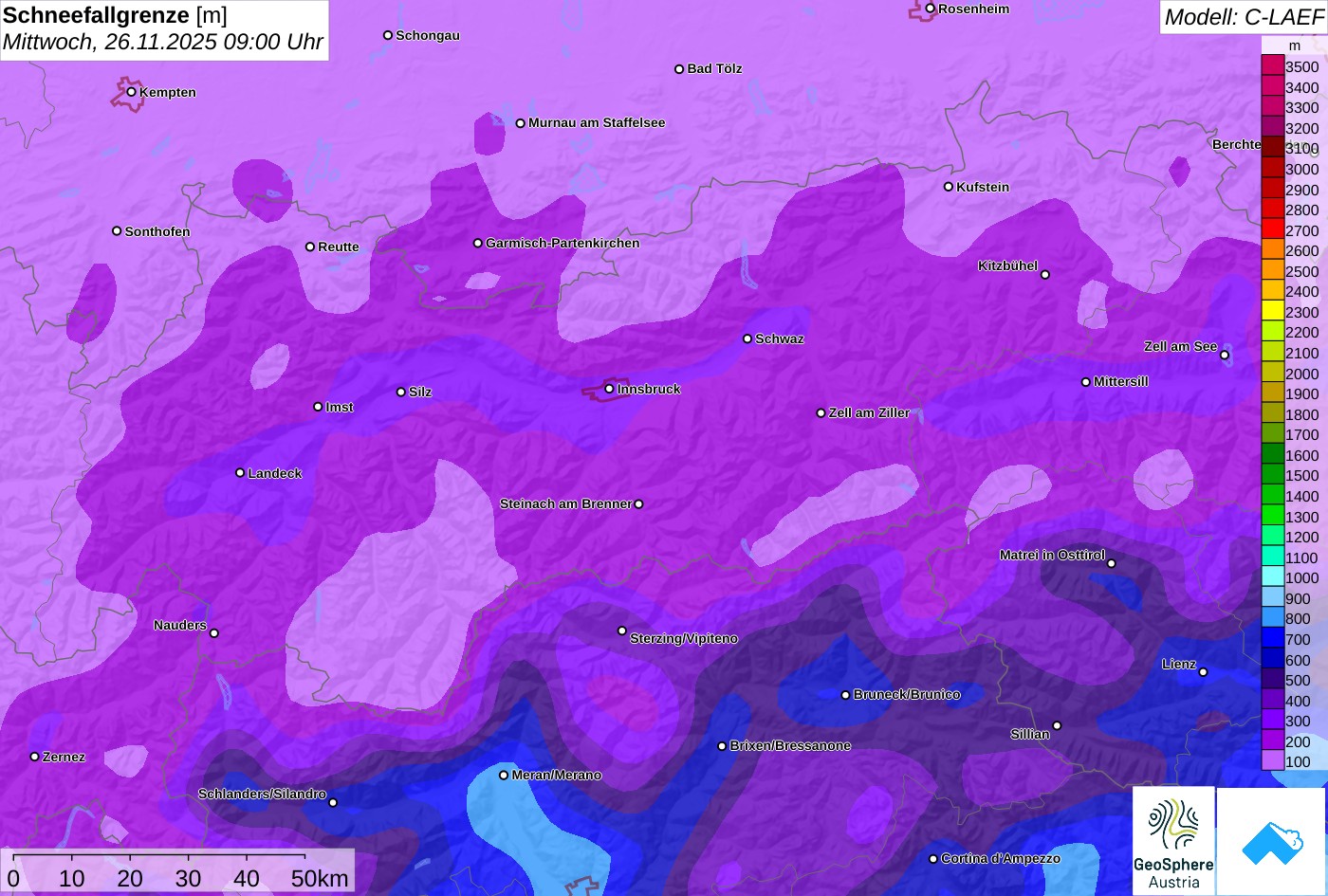Image resolution: width=1328 pixels, height=896 pixels.
Task: Click the Schongau marker dot
Action: coord(388,35)
